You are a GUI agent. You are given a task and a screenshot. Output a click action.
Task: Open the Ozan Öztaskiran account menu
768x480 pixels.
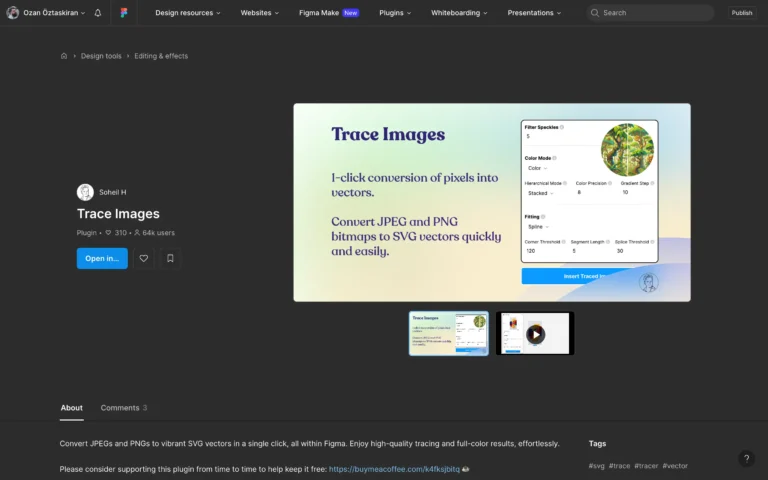click(46, 13)
